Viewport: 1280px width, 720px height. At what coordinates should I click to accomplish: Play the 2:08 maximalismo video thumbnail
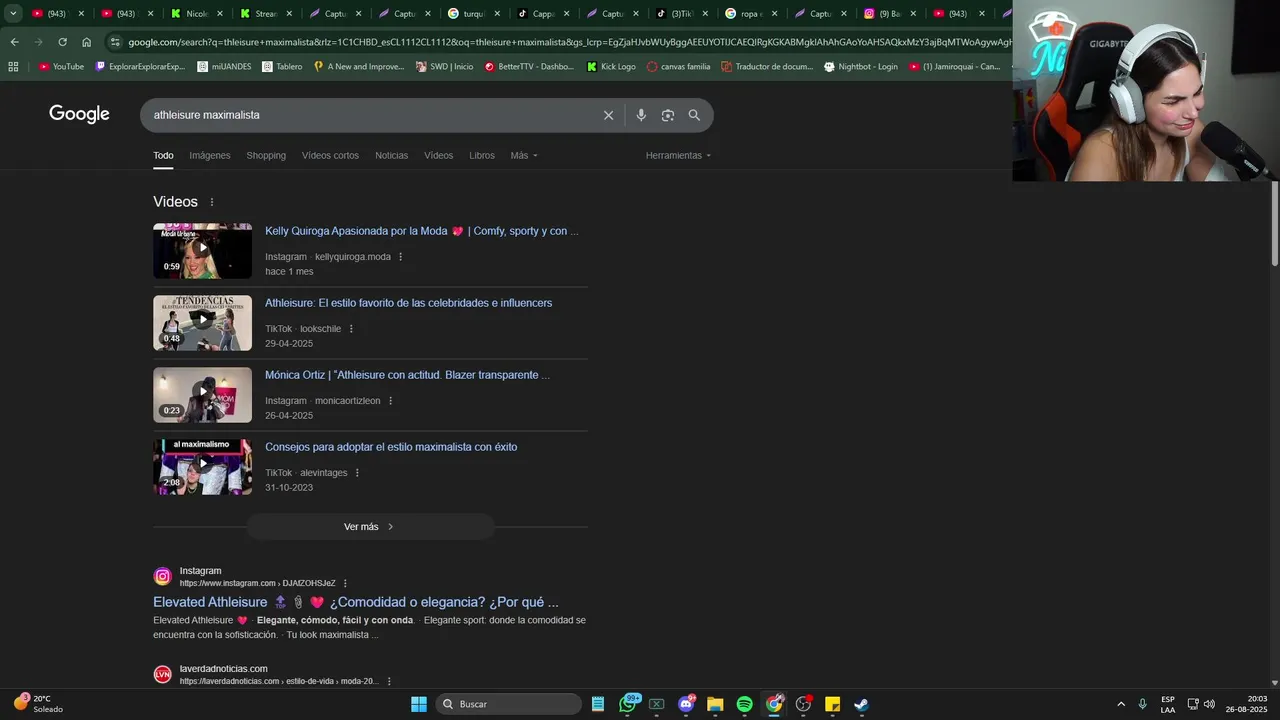pyautogui.click(x=202, y=467)
